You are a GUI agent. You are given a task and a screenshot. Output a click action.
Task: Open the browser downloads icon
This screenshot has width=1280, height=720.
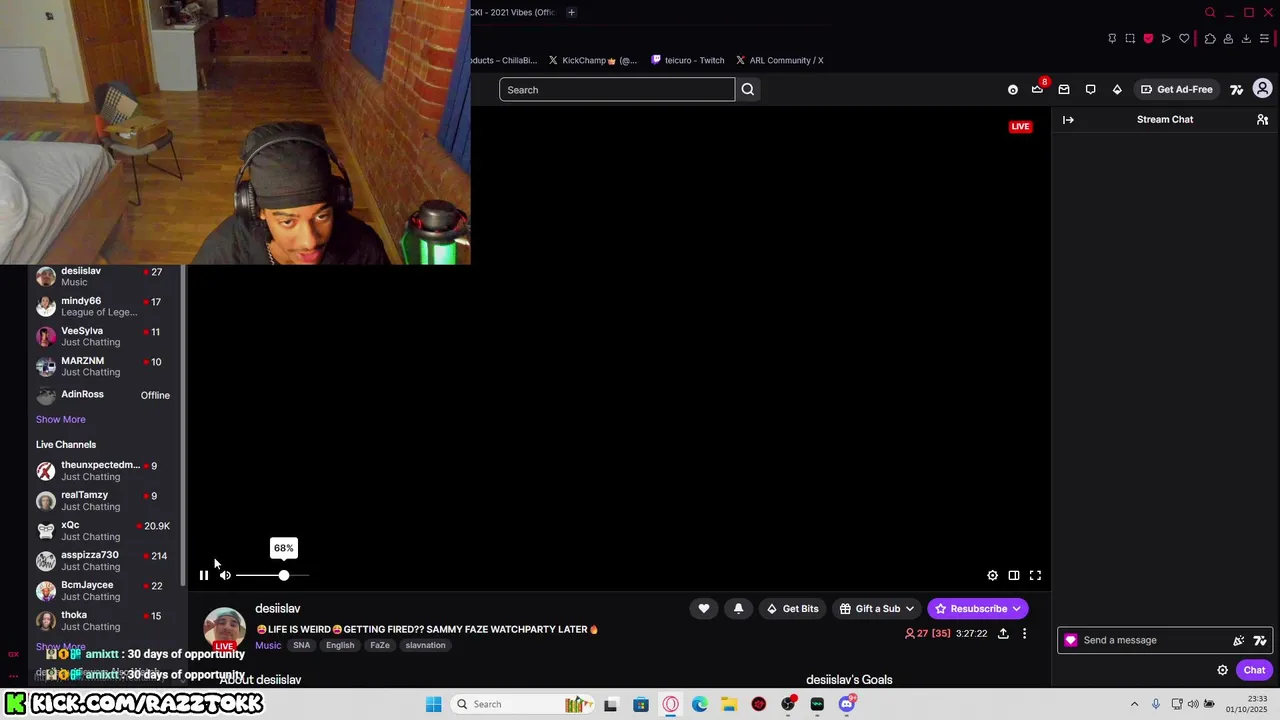point(1246,38)
